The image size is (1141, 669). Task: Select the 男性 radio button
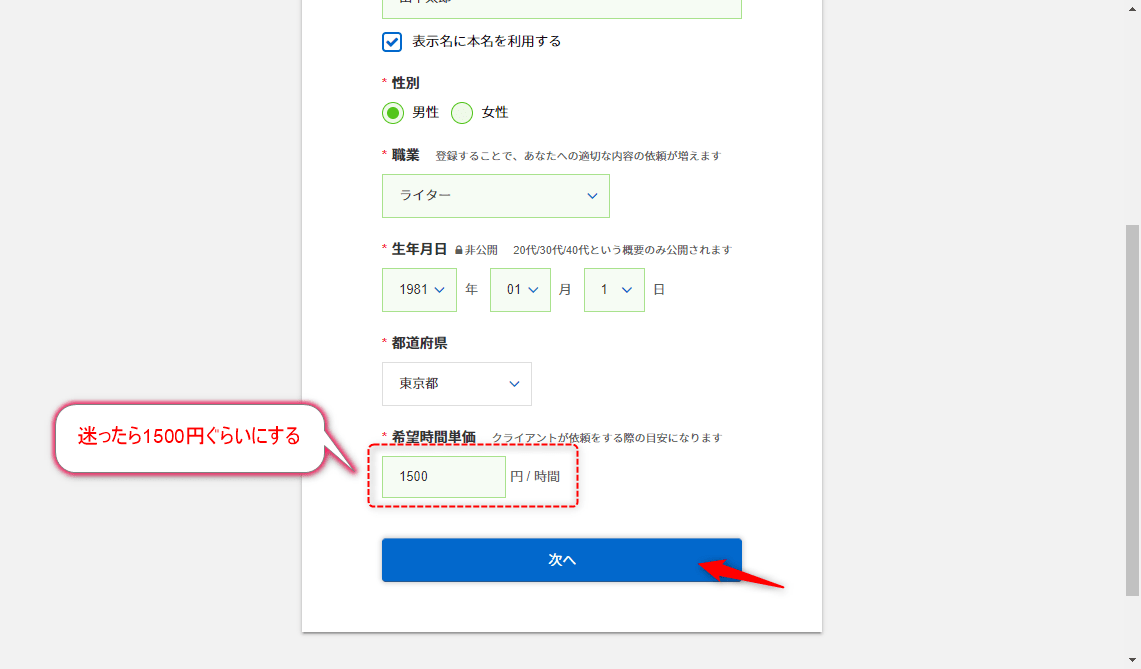(393, 113)
